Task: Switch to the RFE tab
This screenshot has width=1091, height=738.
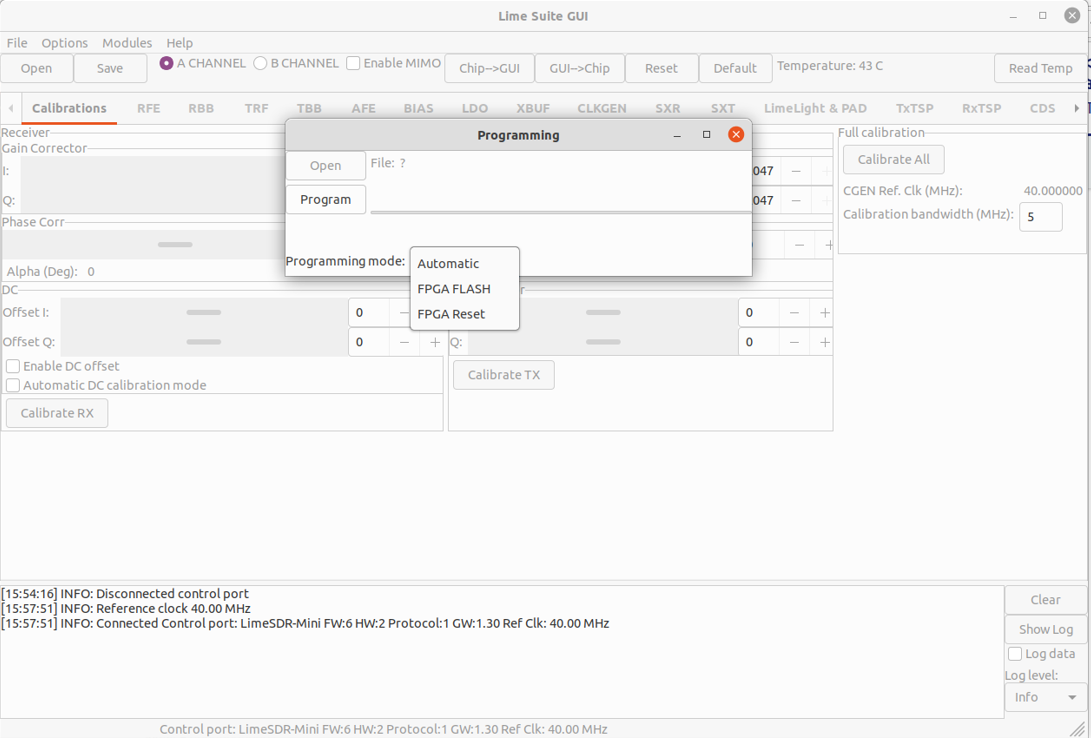Action: (x=148, y=109)
